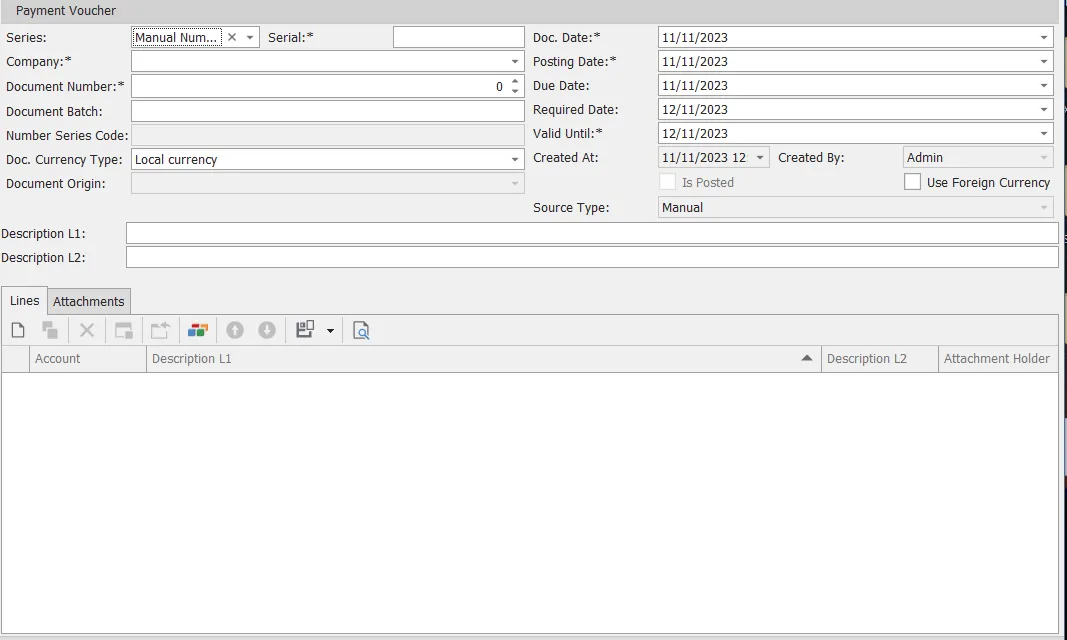Click the Paste Lines toolbar icon

click(x=122, y=329)
